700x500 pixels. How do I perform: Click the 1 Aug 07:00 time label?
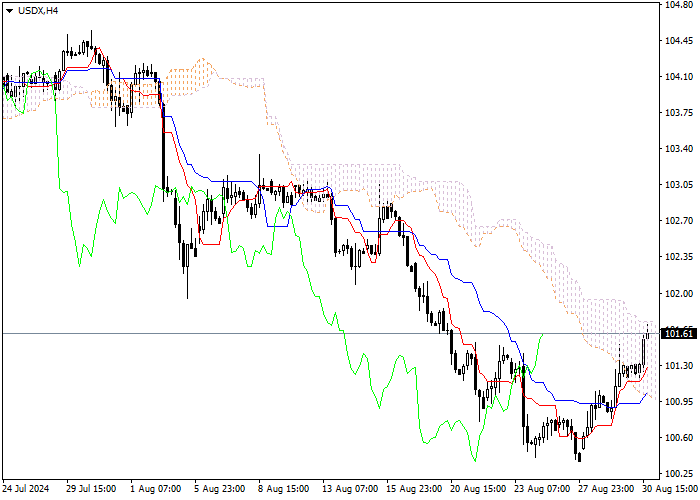[156, 489]
